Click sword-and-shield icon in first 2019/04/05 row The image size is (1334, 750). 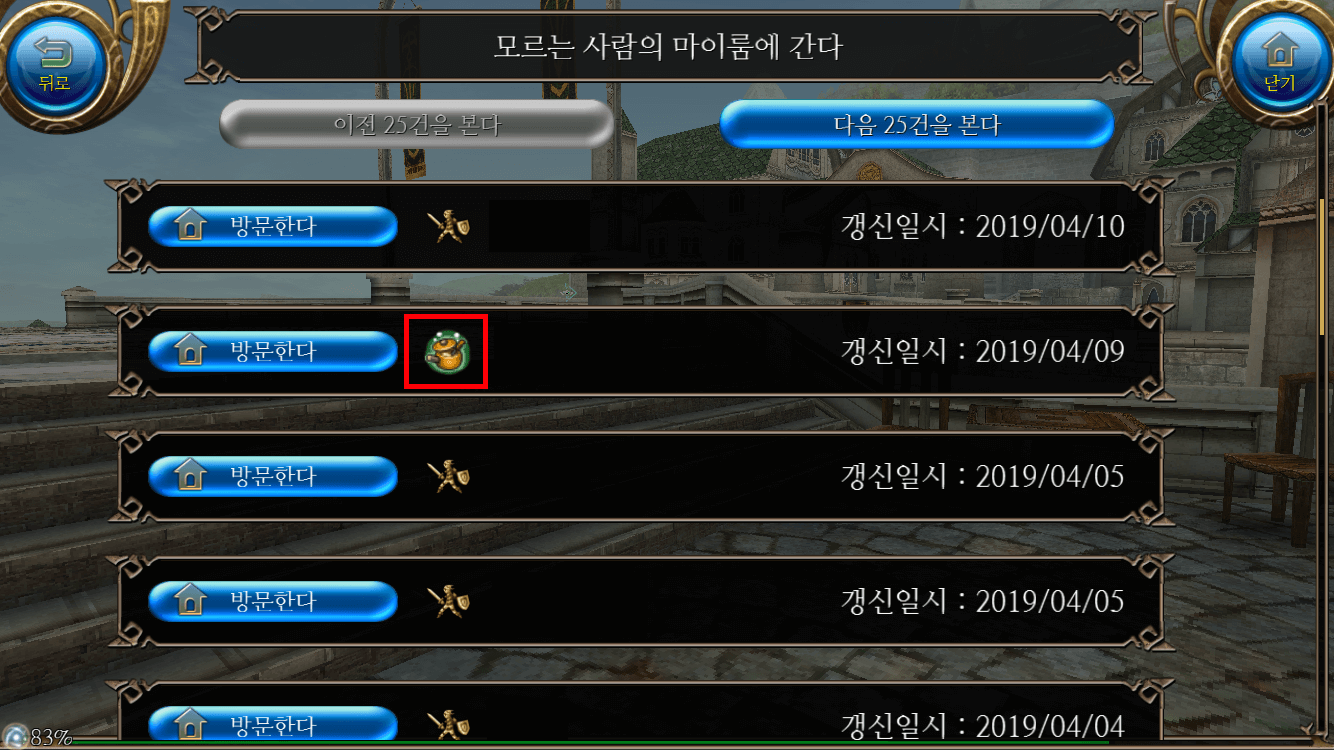[x=448, y=477]
